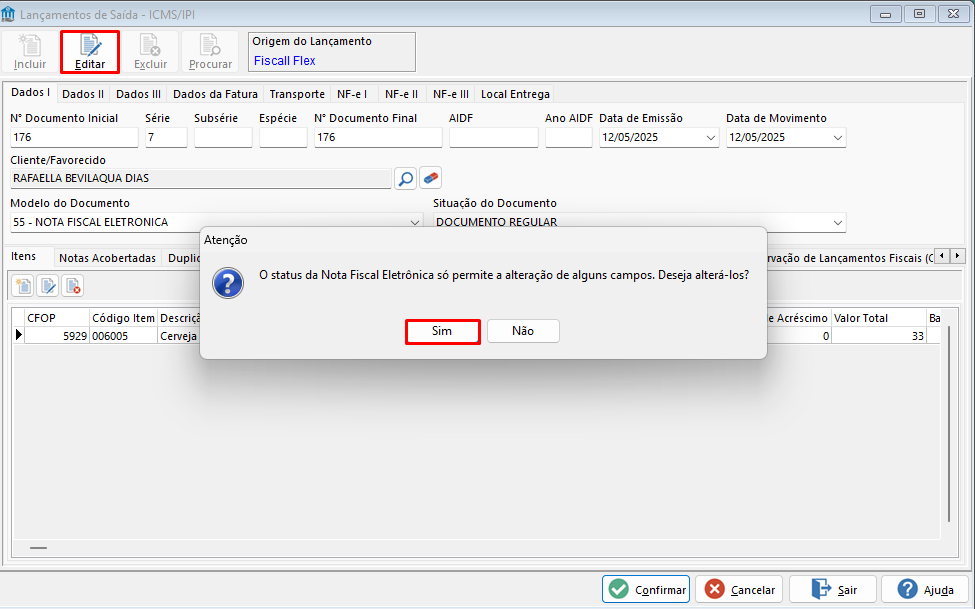Click the eraser clear icon beside Cliente/Favorecido

(430, 179)
